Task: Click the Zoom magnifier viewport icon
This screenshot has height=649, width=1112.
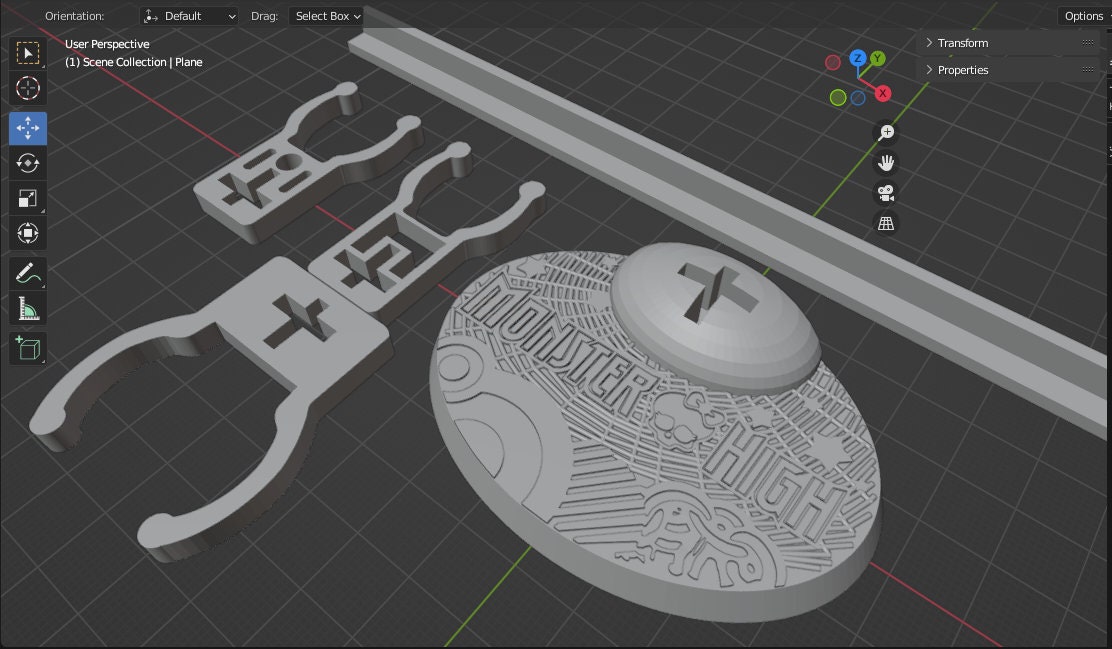Action: (886, 133)
